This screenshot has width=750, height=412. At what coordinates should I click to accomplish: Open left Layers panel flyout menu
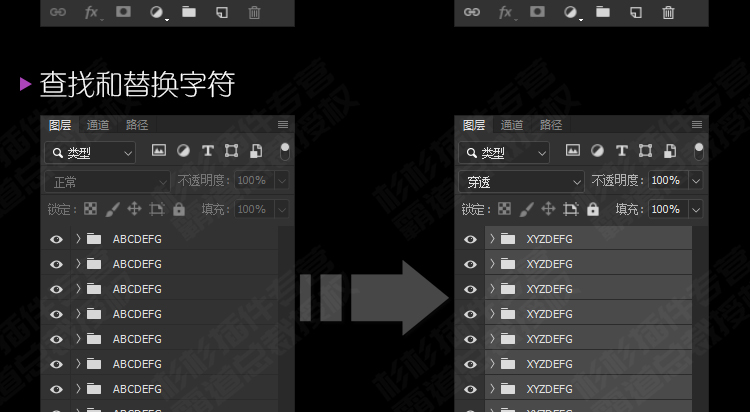coord(283,124)
